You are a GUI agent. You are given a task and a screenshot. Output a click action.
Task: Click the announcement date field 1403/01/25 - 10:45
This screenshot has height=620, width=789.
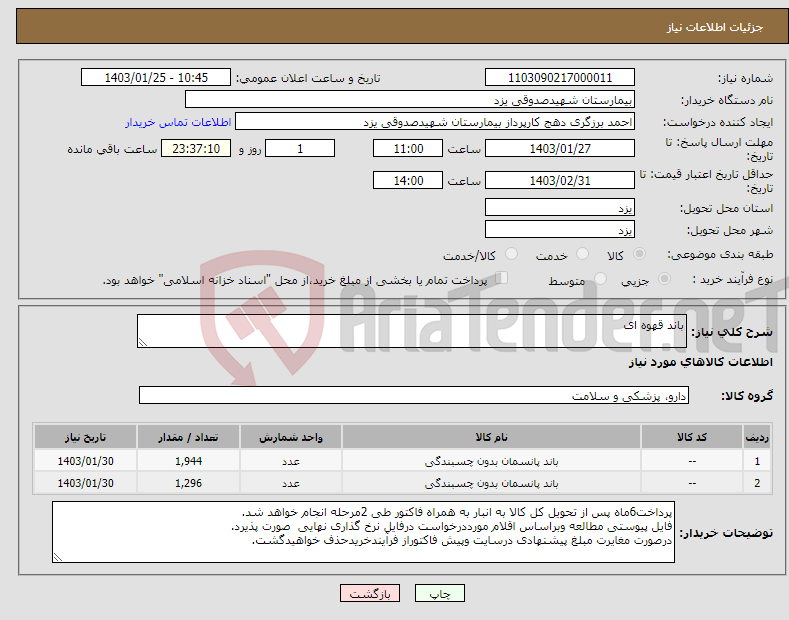(x=156, y=78)
